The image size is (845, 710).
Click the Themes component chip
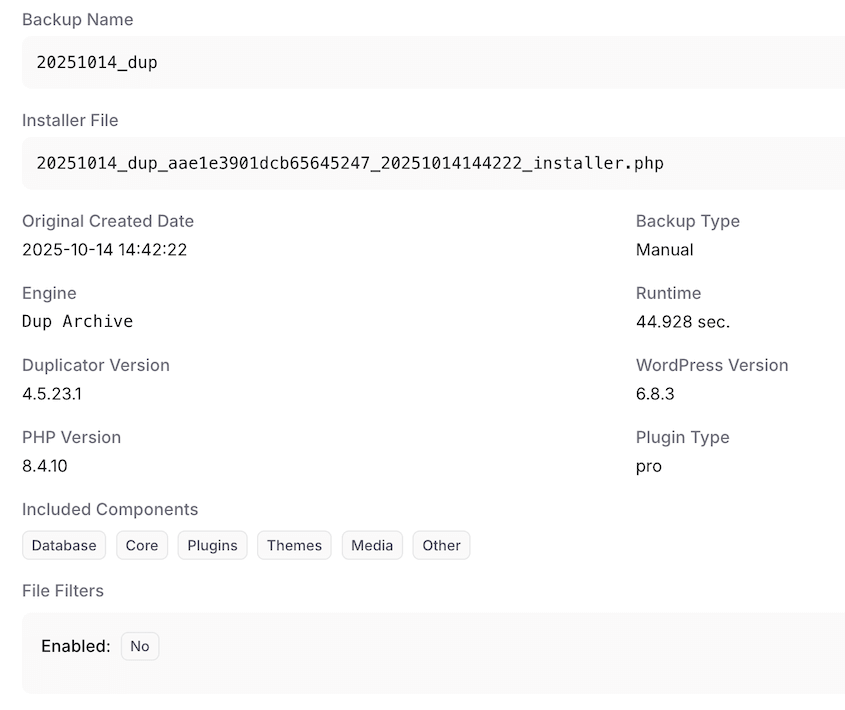(294, 545)
